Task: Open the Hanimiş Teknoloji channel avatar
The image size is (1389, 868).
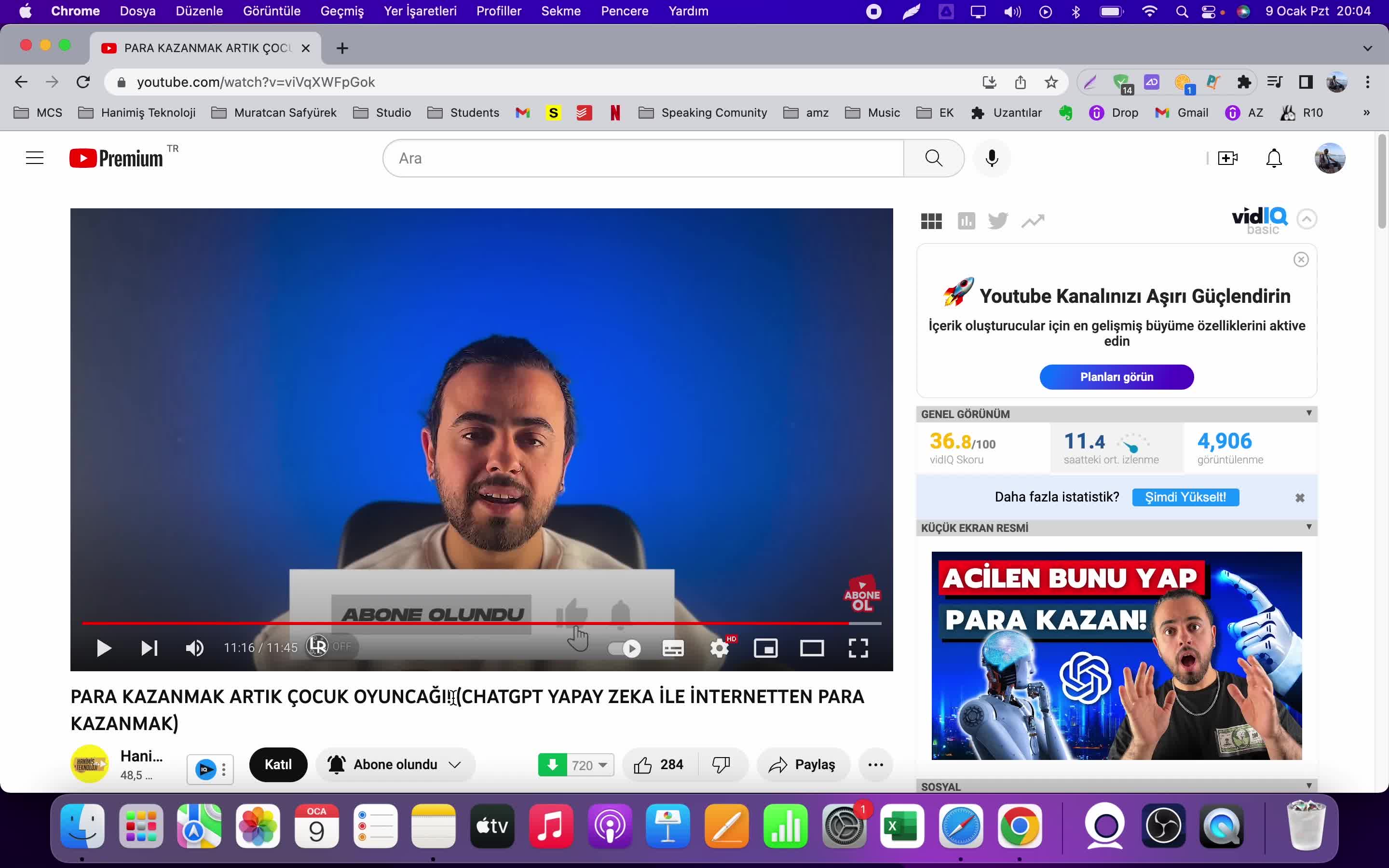Action: (x=89, y=764)
